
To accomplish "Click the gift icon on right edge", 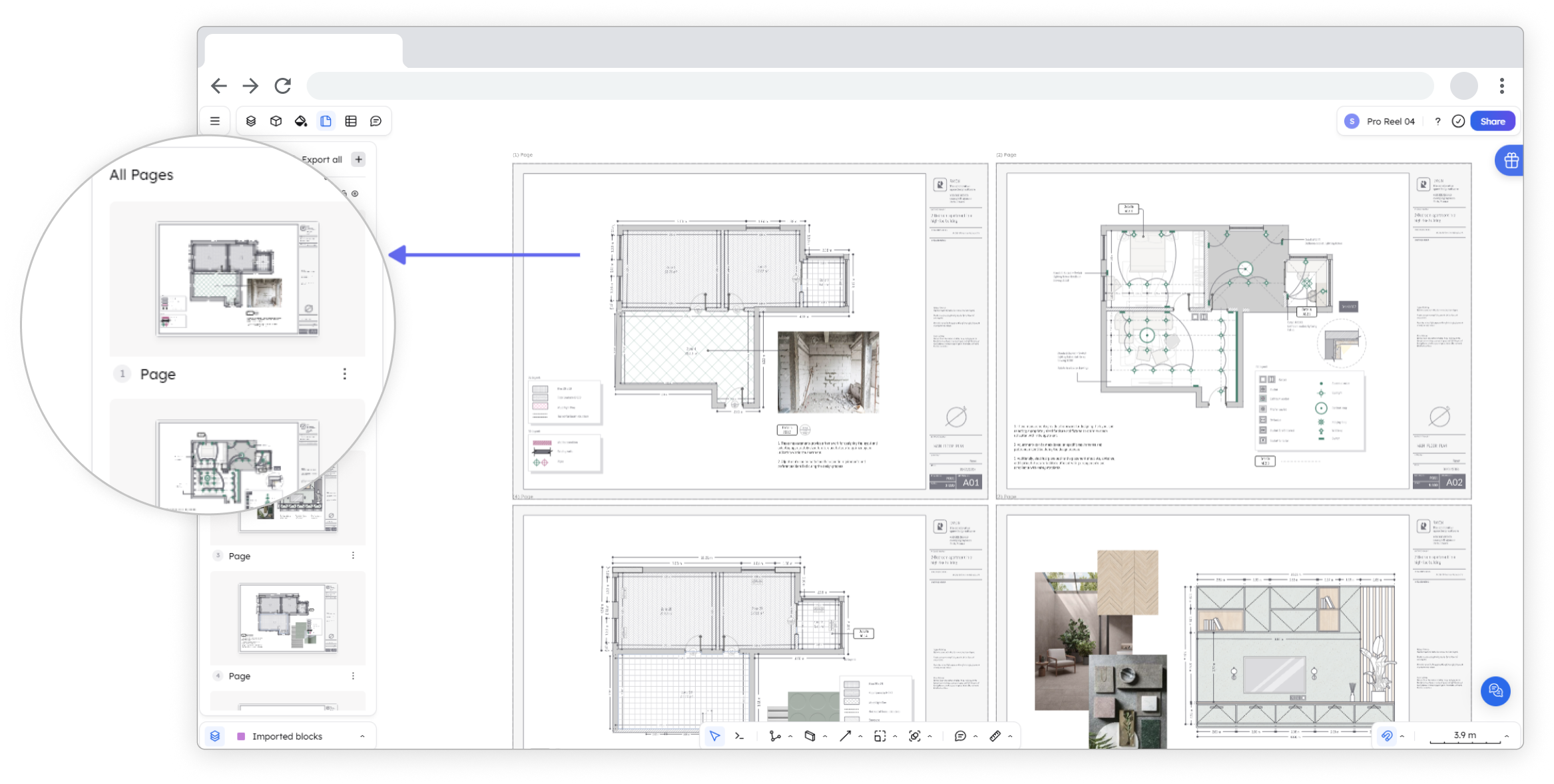I will (1511, 160).
